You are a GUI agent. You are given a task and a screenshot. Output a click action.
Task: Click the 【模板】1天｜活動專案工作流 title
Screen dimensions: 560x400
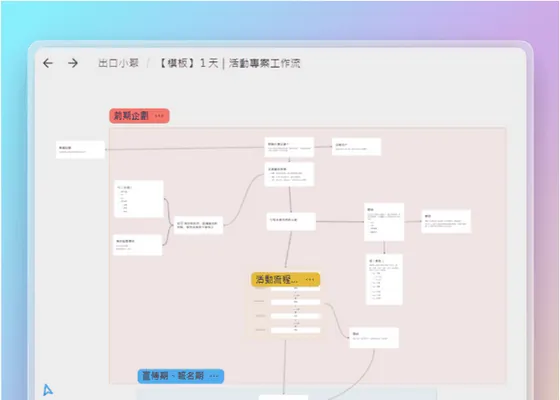point(229,63)
